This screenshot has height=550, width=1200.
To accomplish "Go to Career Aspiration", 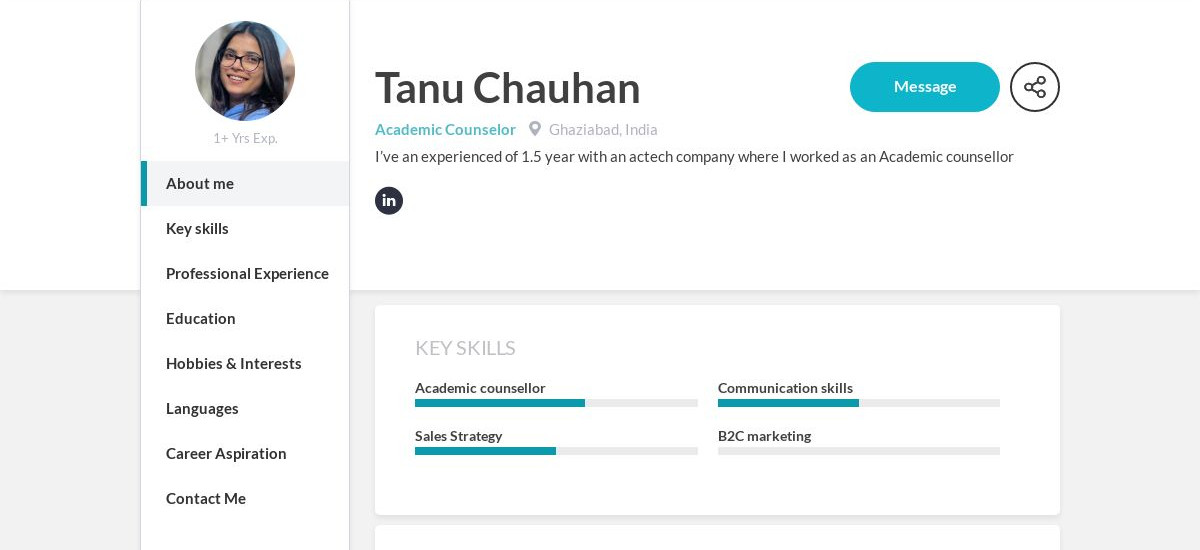I will (x=226, y=454).
